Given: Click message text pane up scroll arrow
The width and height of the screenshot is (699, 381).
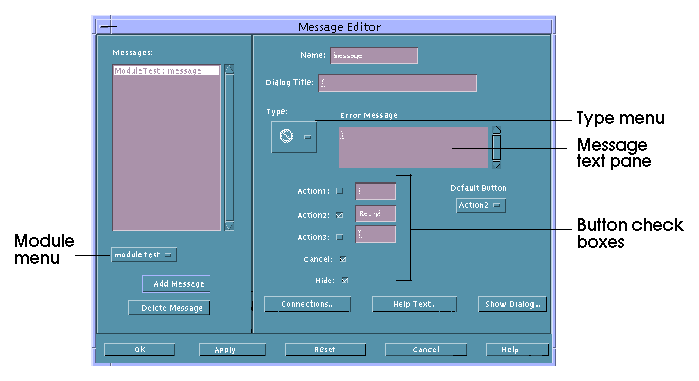Looking at the screenshot, I should coord(496,130).
